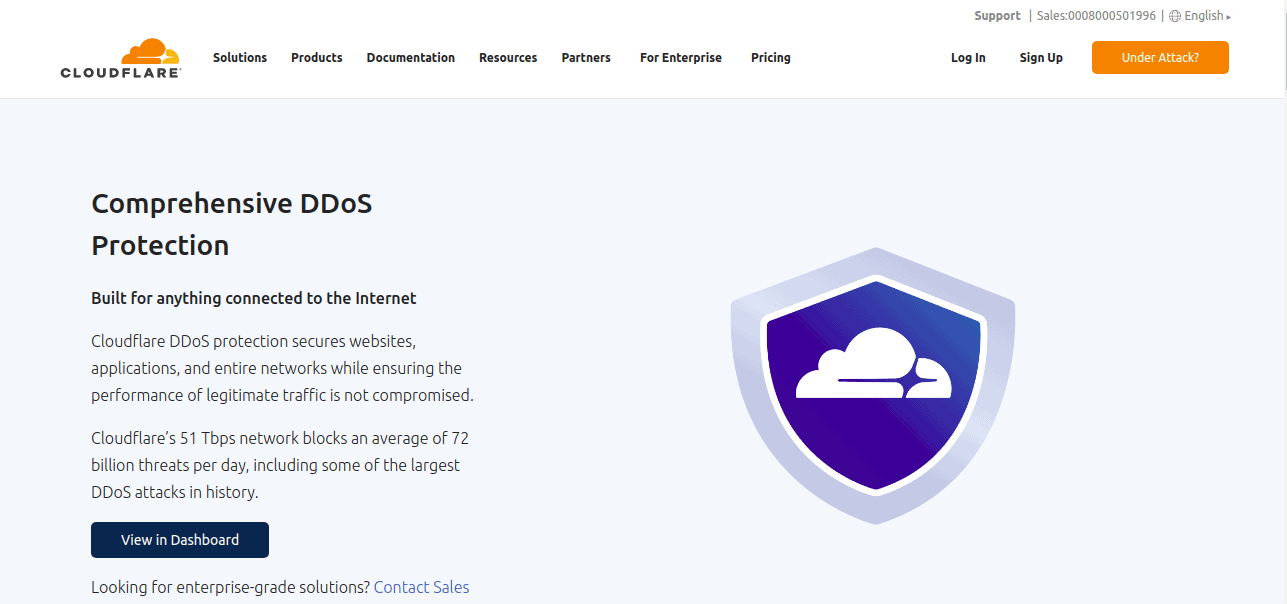Open the Documentation menu
The image size is (1287, 604).
coord(411,58)
